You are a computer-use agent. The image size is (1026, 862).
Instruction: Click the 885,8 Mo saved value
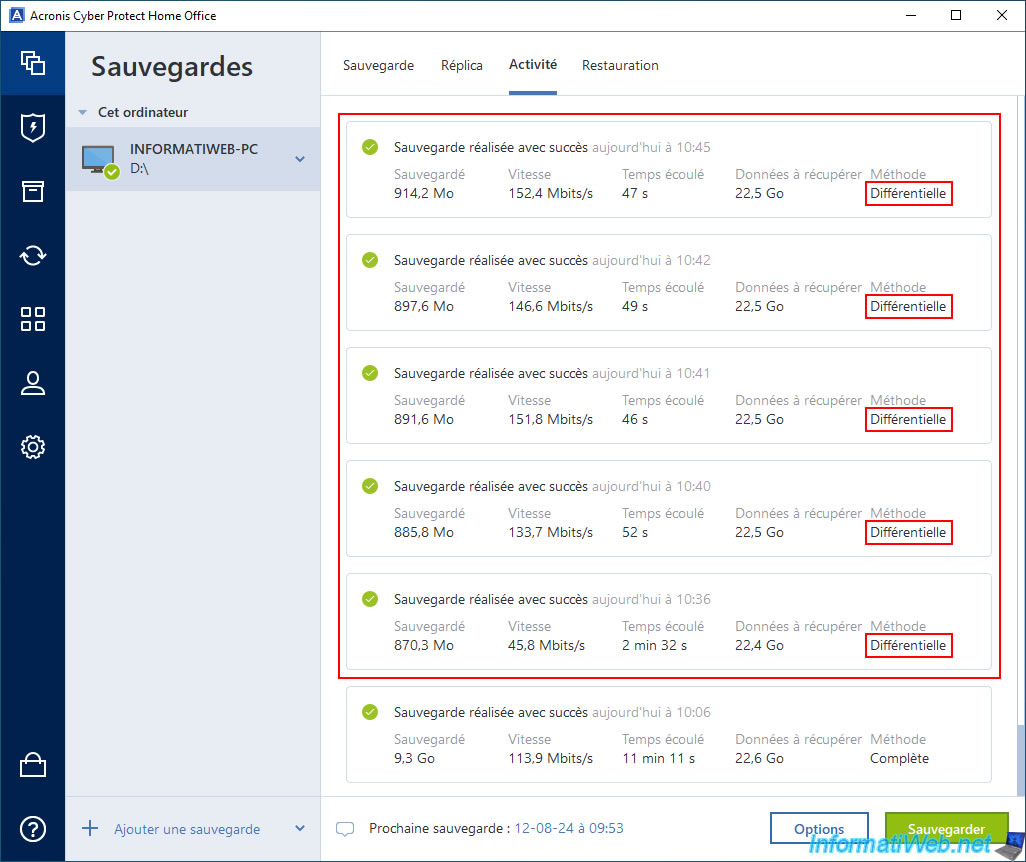(423, 533)
